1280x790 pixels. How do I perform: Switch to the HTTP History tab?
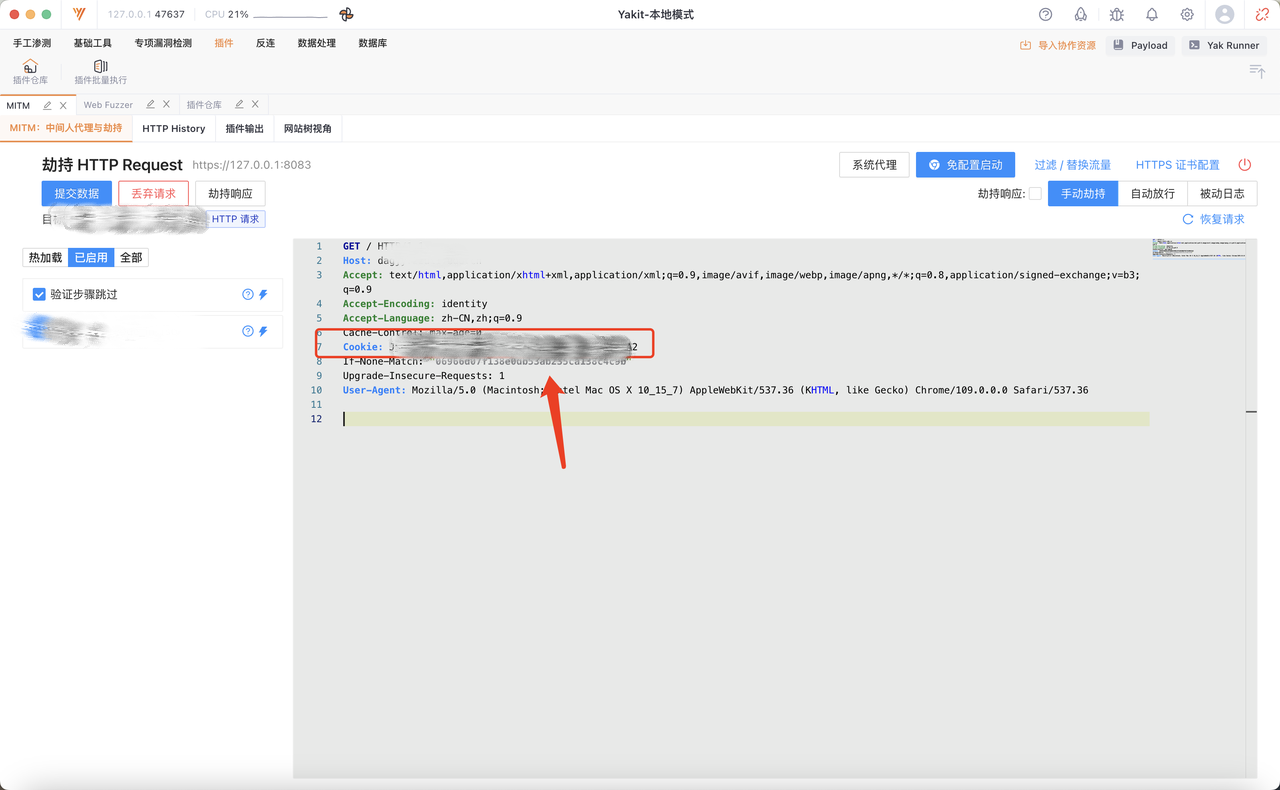click(173, 129)
